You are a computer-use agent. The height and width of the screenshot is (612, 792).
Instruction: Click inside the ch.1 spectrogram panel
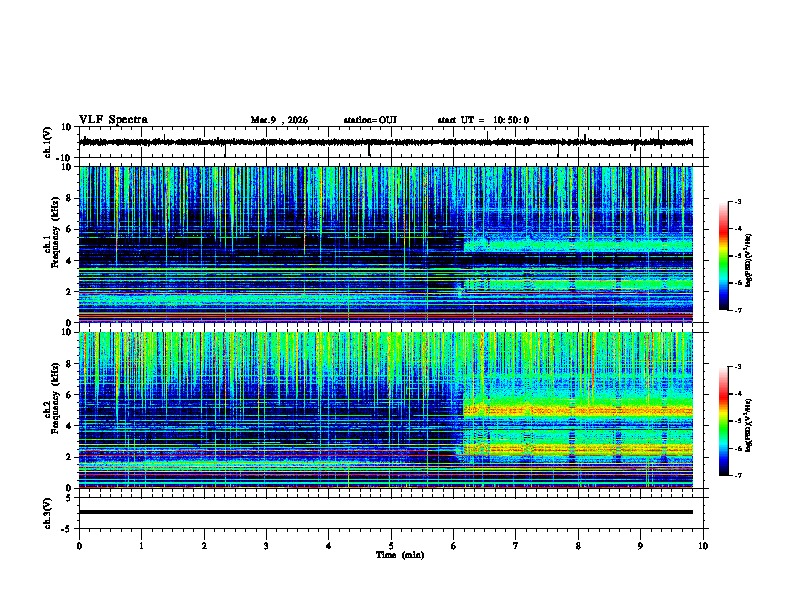pos(385,244)
